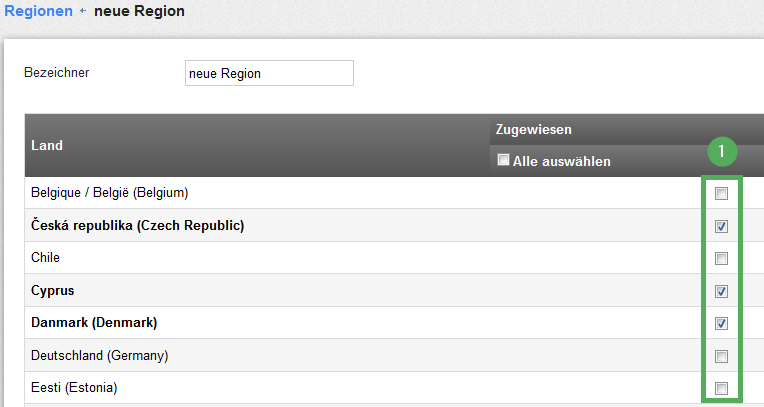This screenshot has height=407, width=764.
Task: Select the Deutschland (Germany) row label
Action: (99, 355)
